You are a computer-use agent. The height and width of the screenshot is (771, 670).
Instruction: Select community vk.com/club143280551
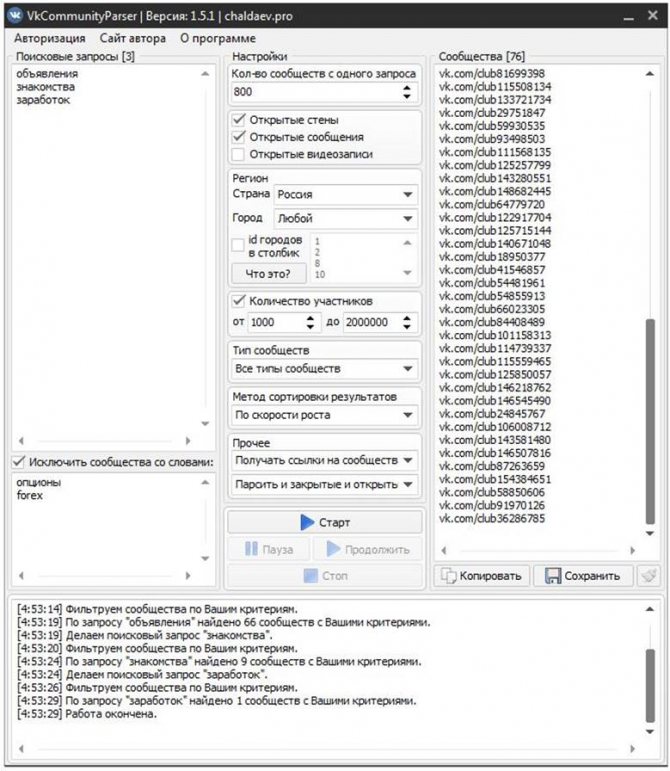(495, 178)
